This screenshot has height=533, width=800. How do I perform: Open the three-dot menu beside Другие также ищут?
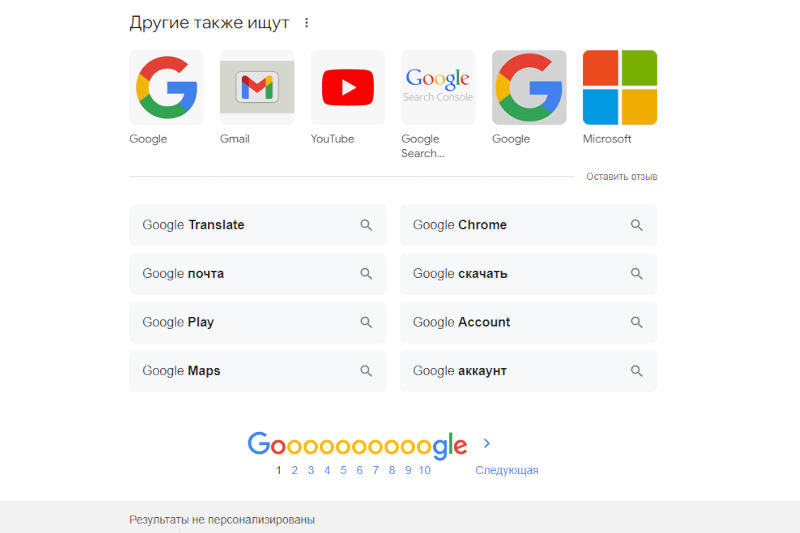[x=306, y=23]
